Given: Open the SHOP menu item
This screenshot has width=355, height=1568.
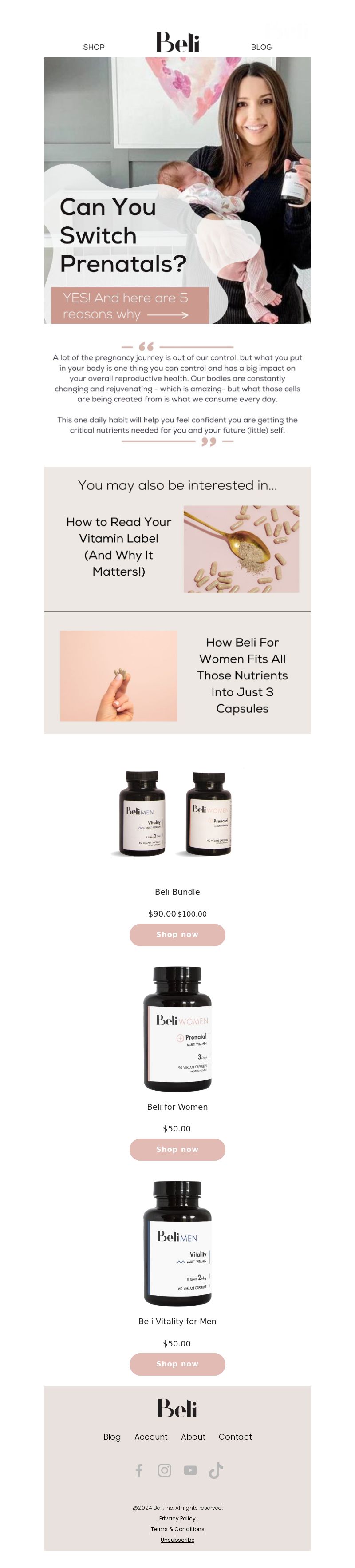Looking at the screenshot, I should pos(94,47).
